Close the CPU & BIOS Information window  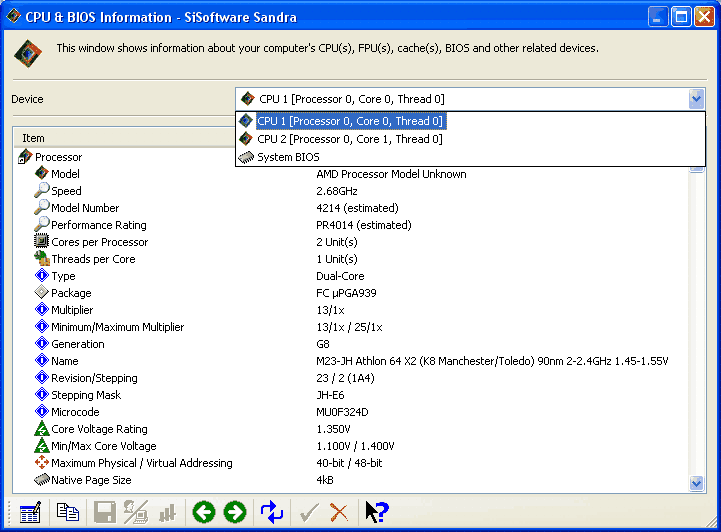704,17
